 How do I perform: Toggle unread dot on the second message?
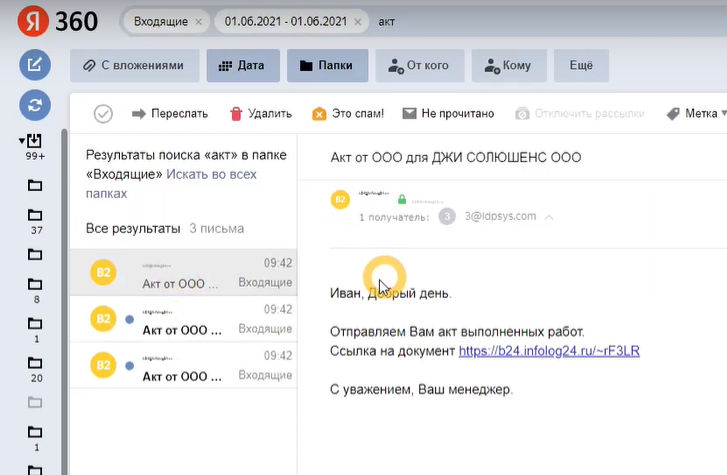[129, 319]
